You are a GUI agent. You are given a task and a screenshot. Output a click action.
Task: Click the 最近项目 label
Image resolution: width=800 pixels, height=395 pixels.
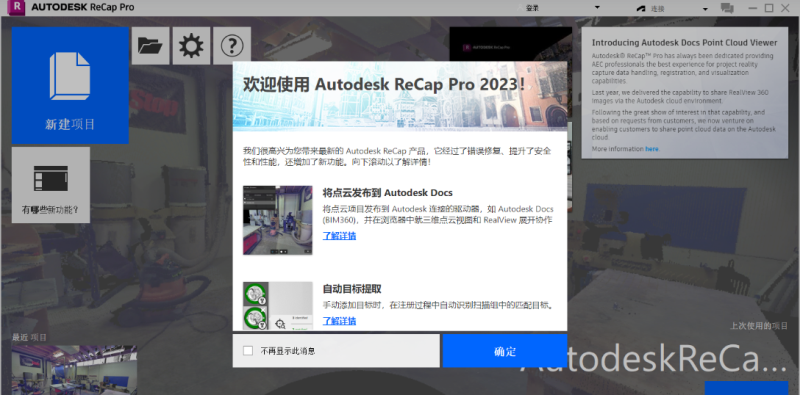pyautogui.click(x=30, y=337)
